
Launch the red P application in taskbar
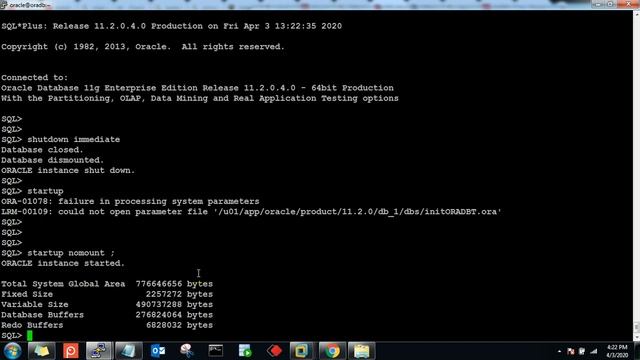pyautogui.click(x=70, y=351)
